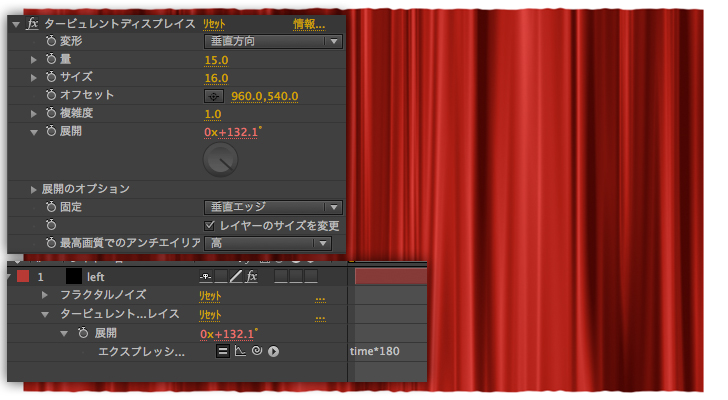728x400 pixels.
Task: Open the 固定 dropdown showing 垂直エッジ
Action: click(273, 207)
